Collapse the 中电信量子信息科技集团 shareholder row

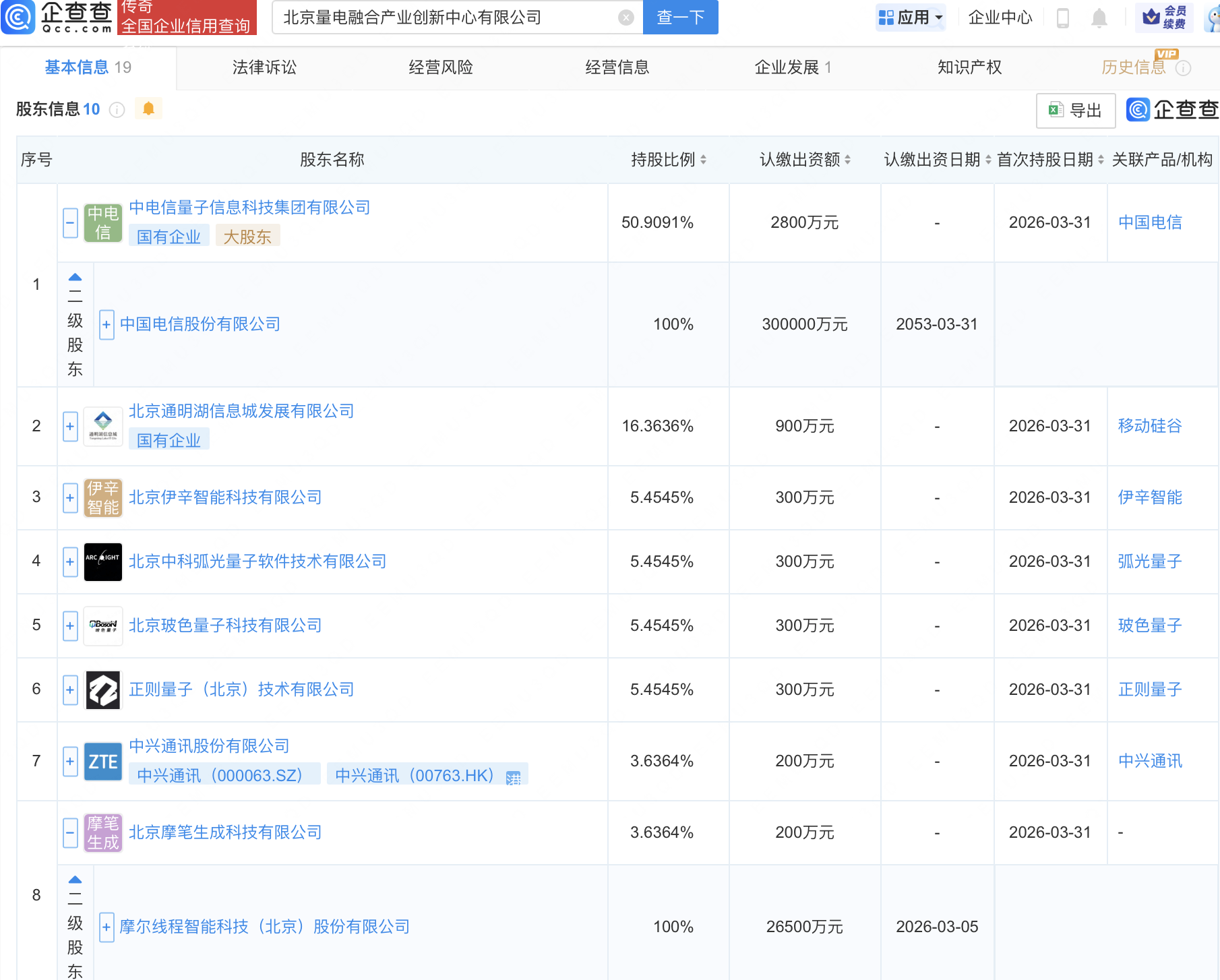(71, 222)
